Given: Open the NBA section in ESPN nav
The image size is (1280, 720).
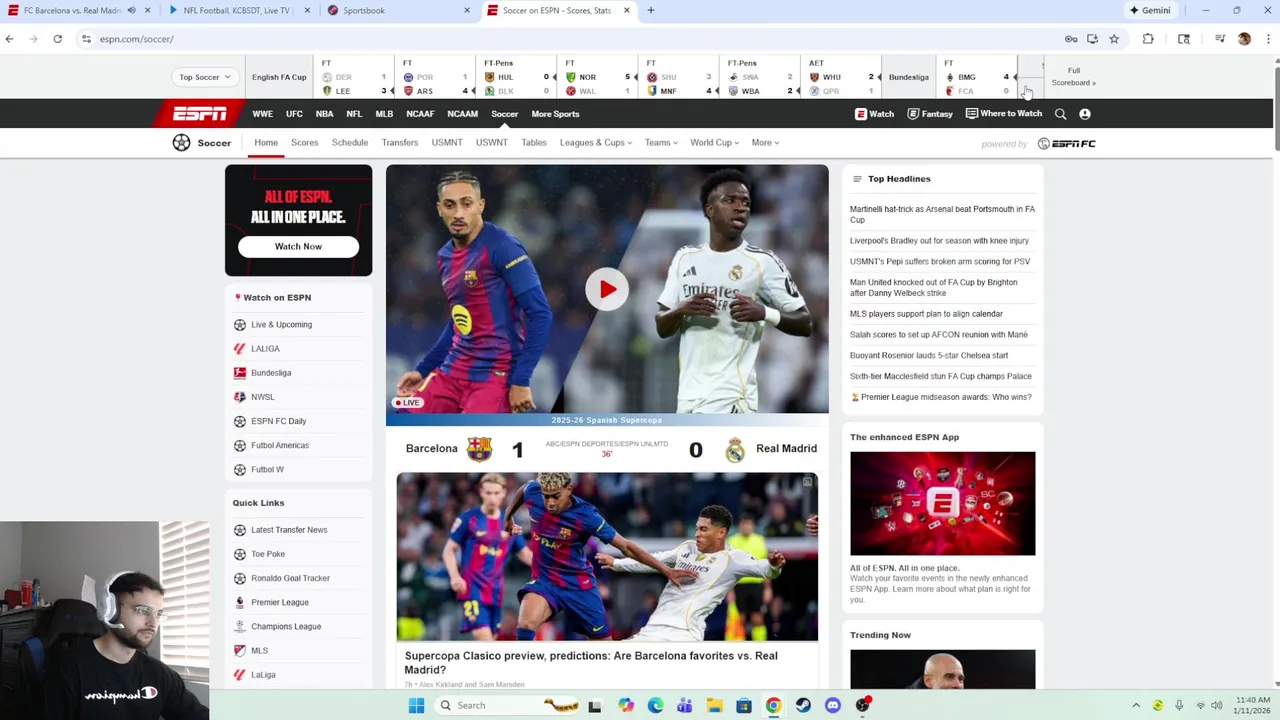Looking at the screenshot, I should 324,114.
